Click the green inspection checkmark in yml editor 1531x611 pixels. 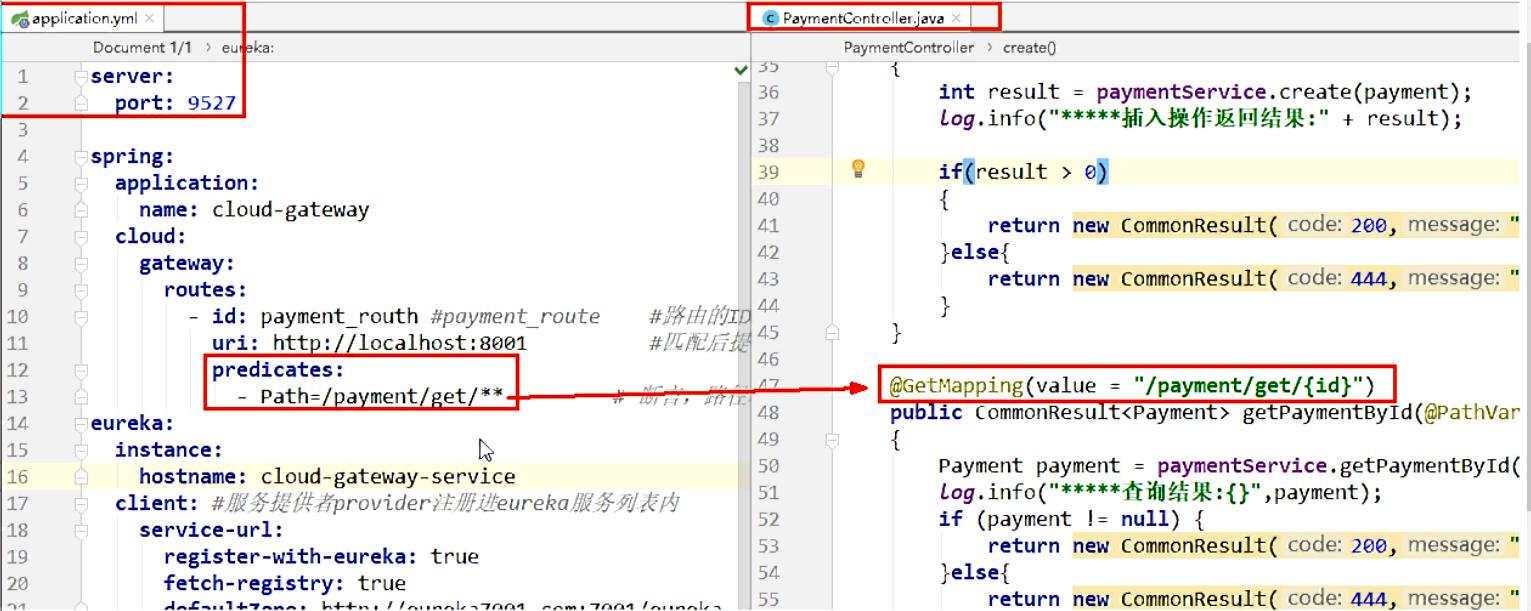click(740, 70)
